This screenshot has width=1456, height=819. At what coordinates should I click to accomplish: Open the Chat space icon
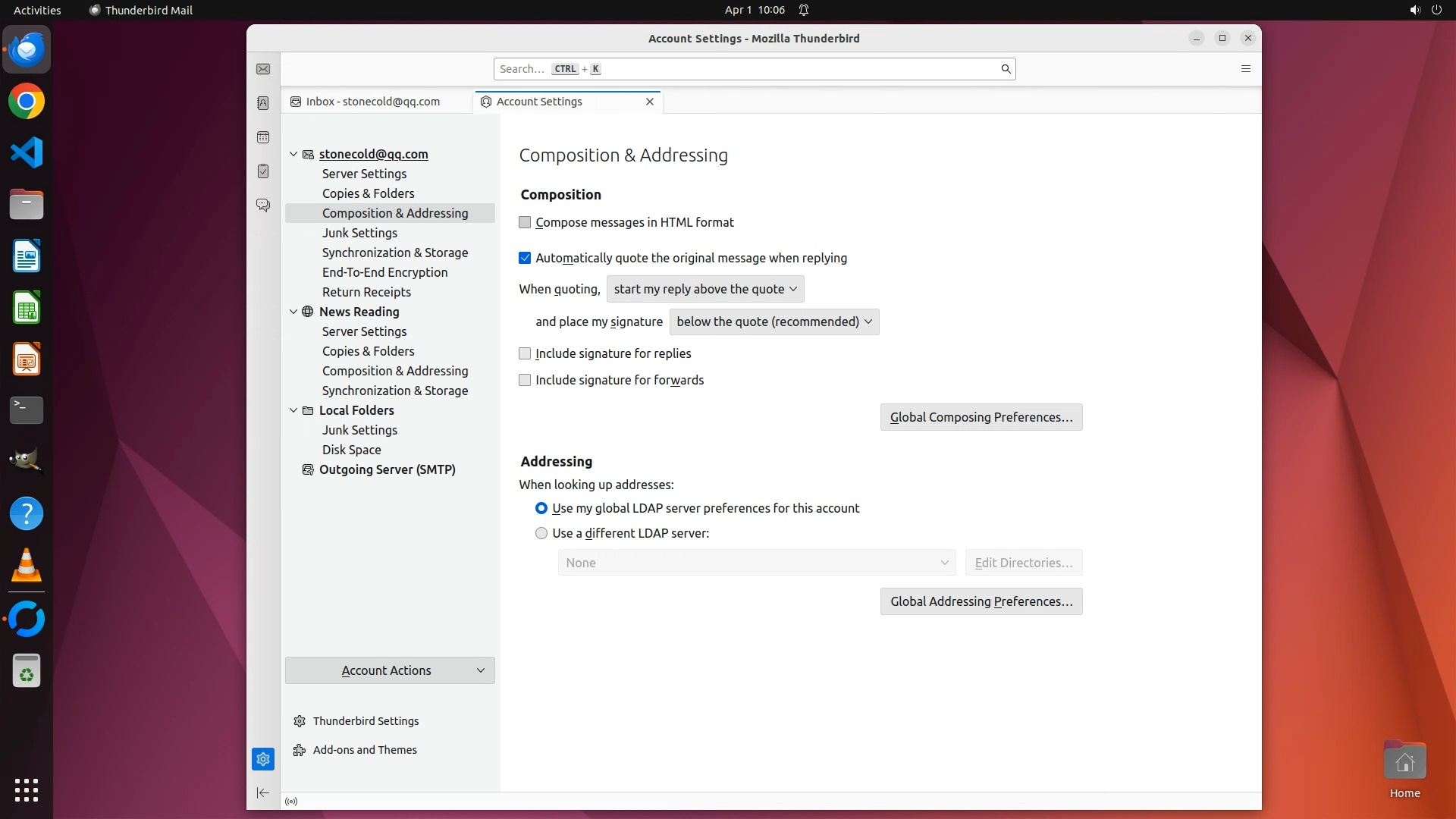pyautogui.click(x=263, y=205)
